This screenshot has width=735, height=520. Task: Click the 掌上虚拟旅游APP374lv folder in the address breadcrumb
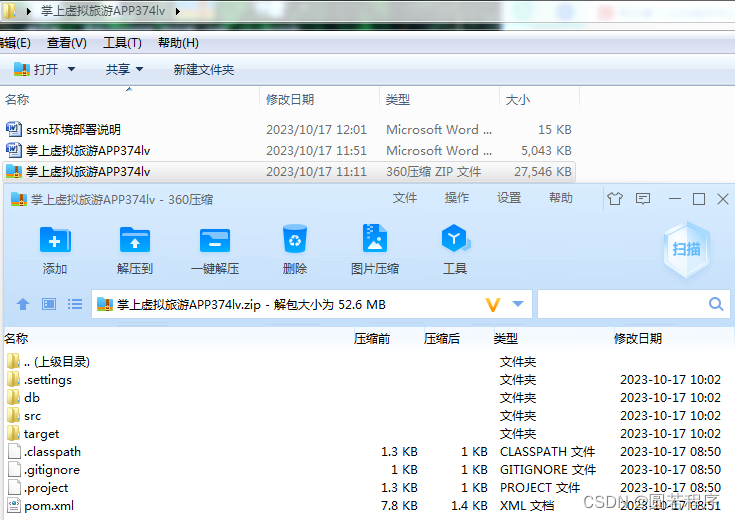(x=103, y=11)
